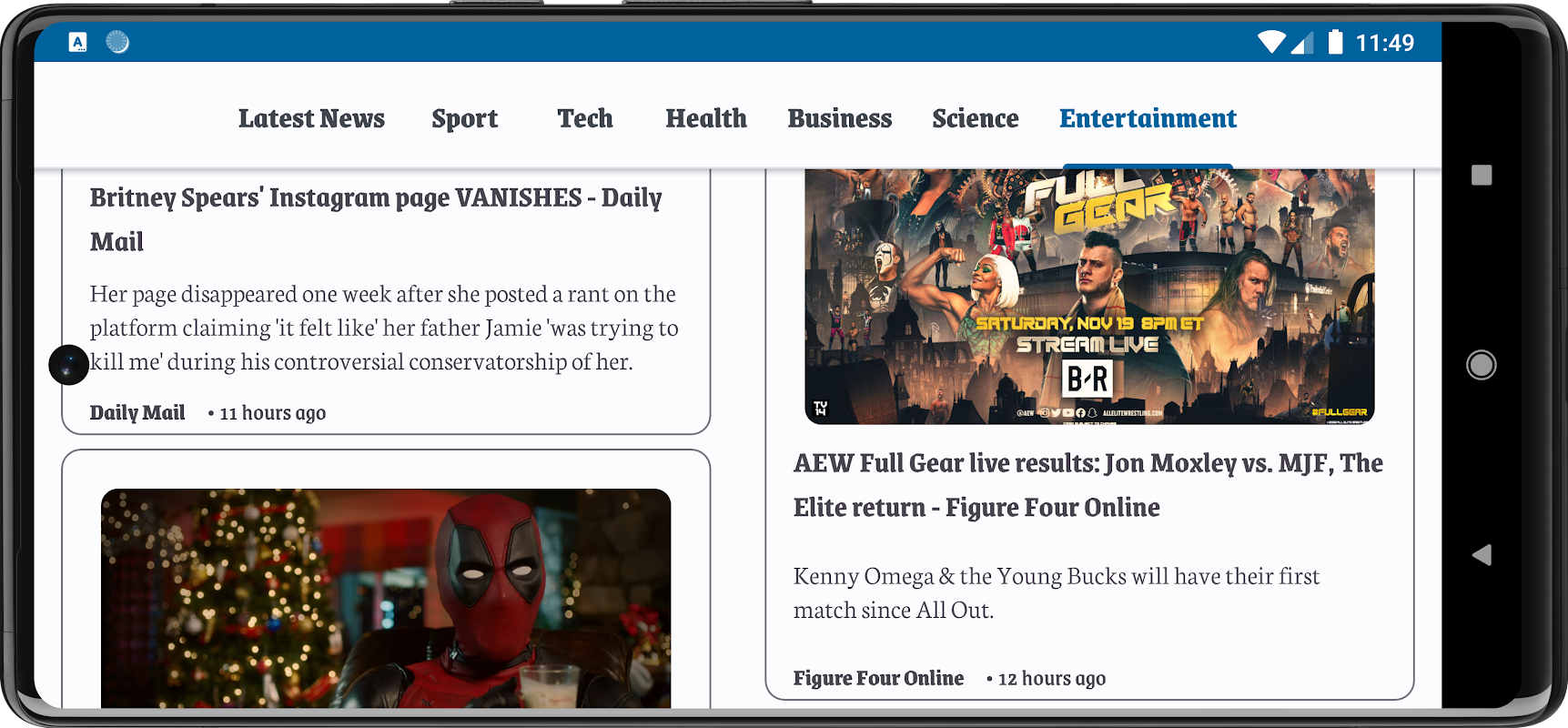Open the Business tab
The height and width of the screenshot is (728, 1568).
click(x=840, y=118)
